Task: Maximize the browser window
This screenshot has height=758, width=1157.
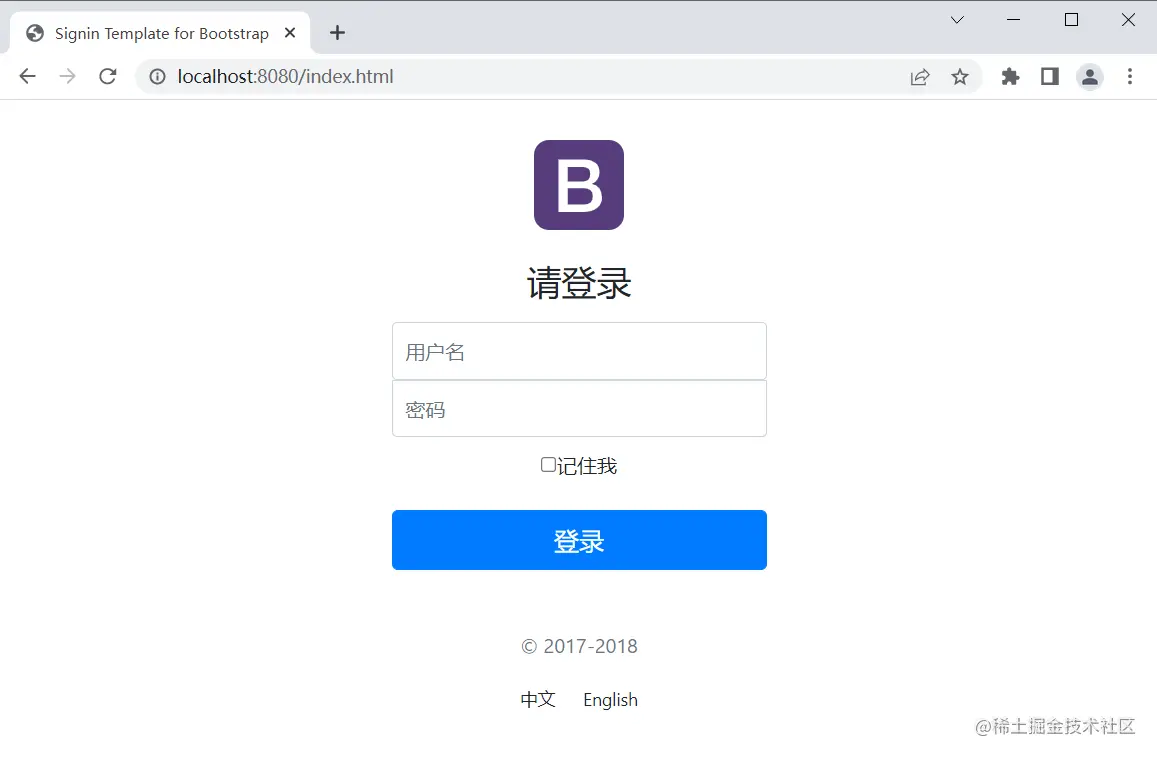Action: point(1071,20)
